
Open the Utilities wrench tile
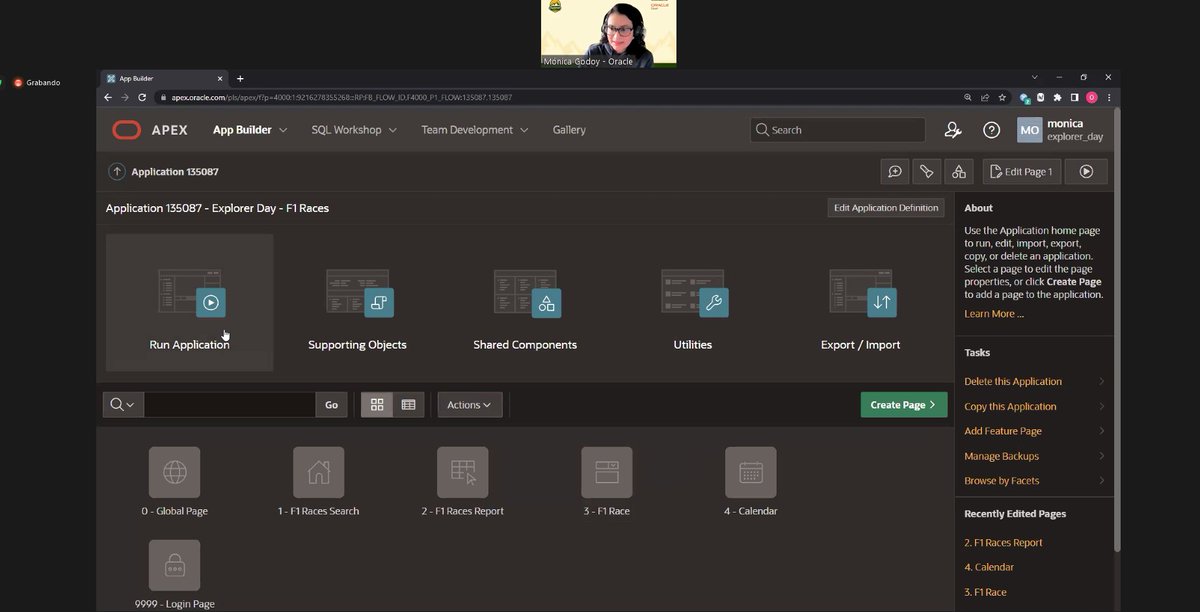pos(693,303)
